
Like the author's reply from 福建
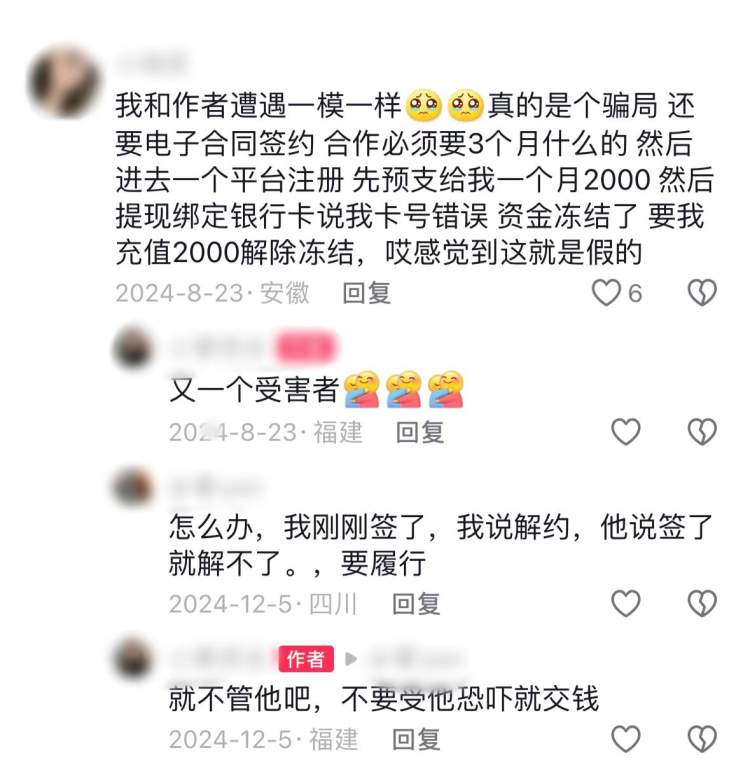[626, 739]
